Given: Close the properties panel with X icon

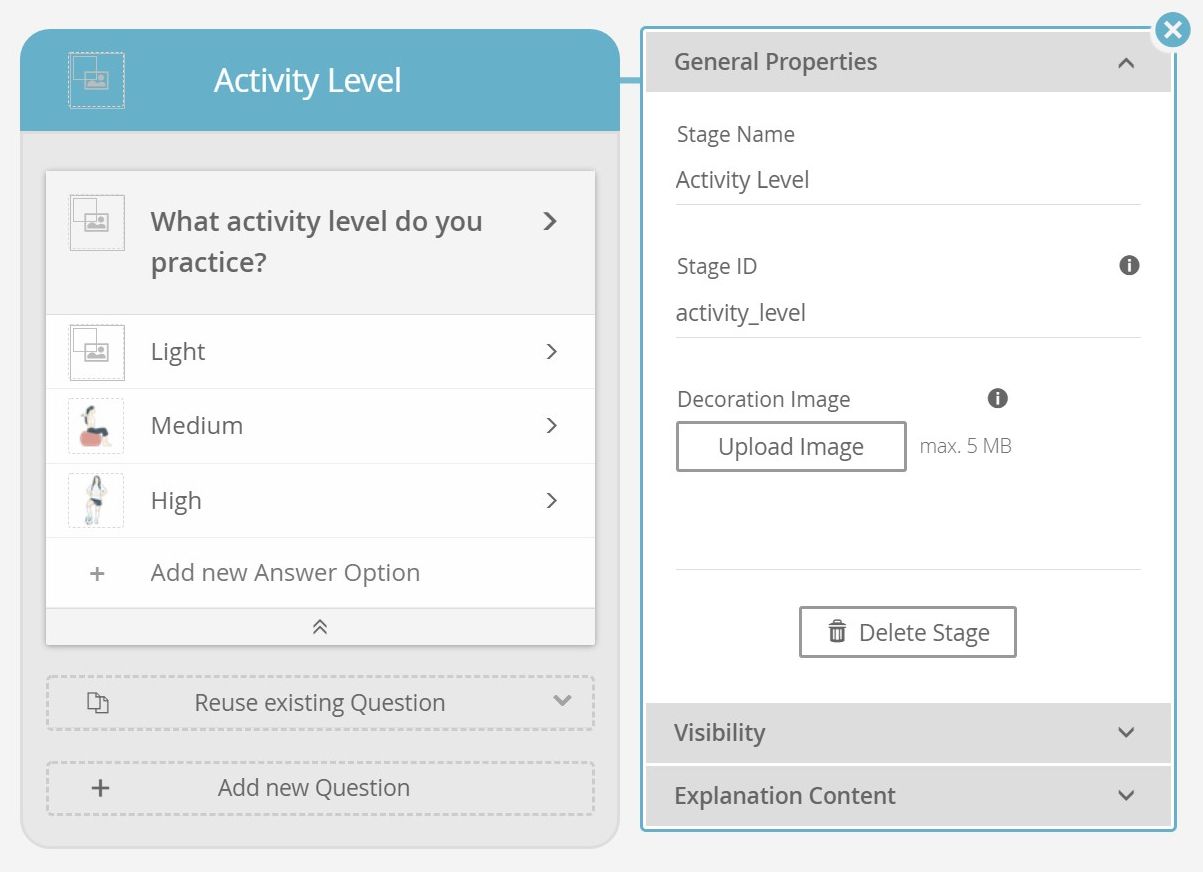Looking at the screenshot, I should coord(1171,31).
